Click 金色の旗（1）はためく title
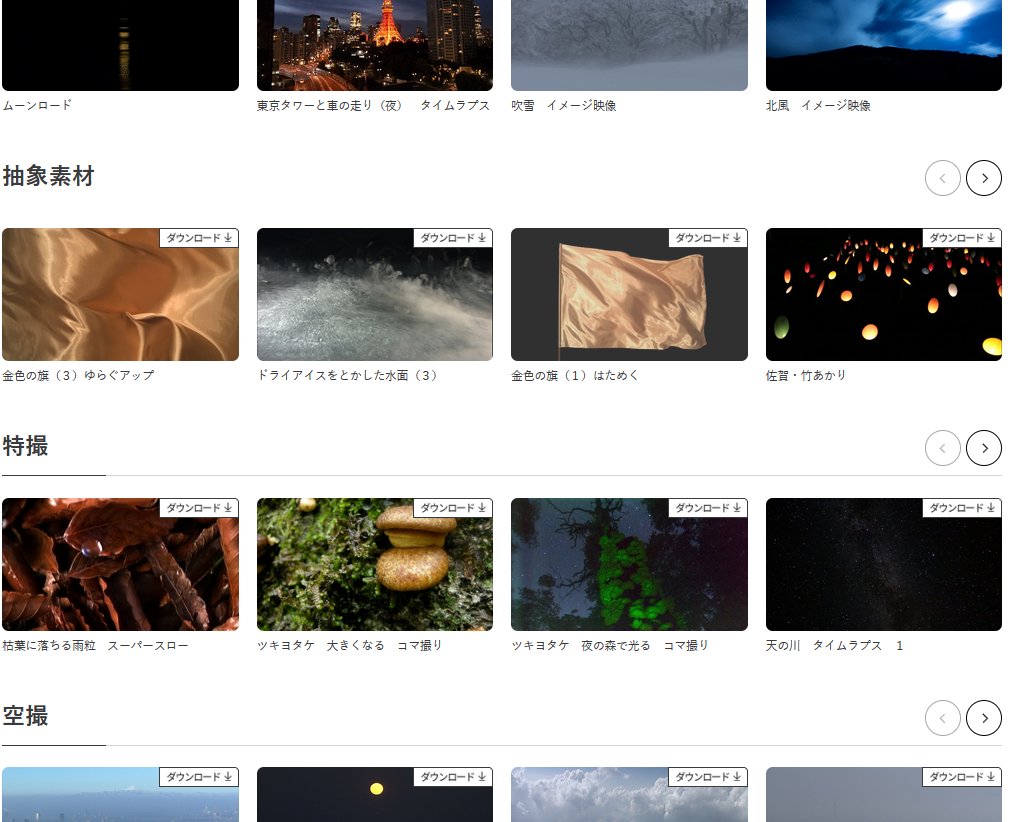The image size is (1012, 822). click(x=575, y=376)
